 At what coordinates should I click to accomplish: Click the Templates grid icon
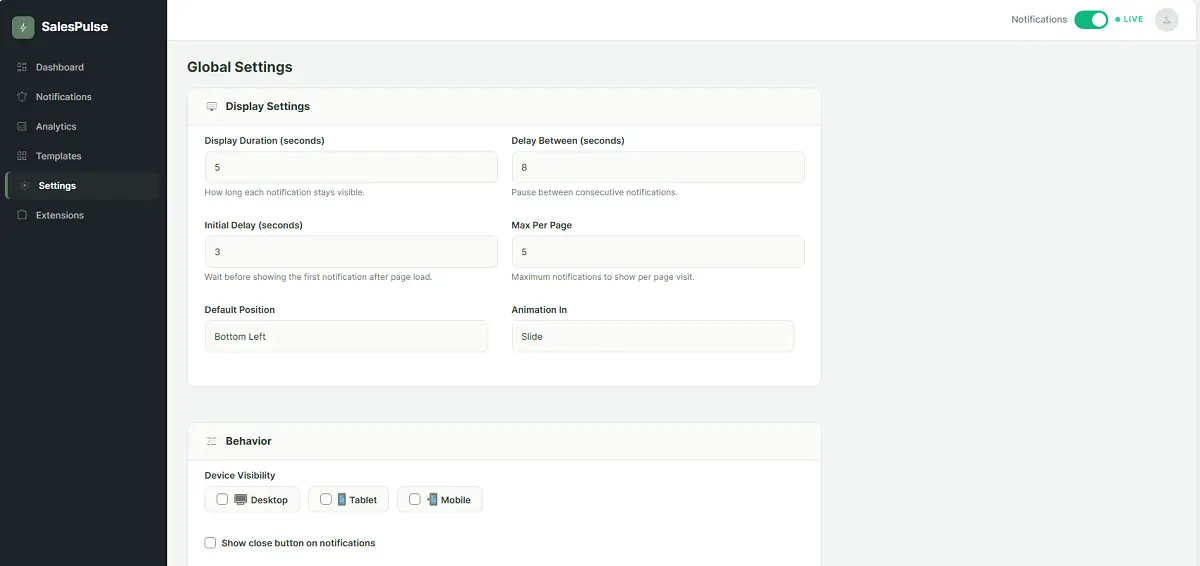point(22,156)
